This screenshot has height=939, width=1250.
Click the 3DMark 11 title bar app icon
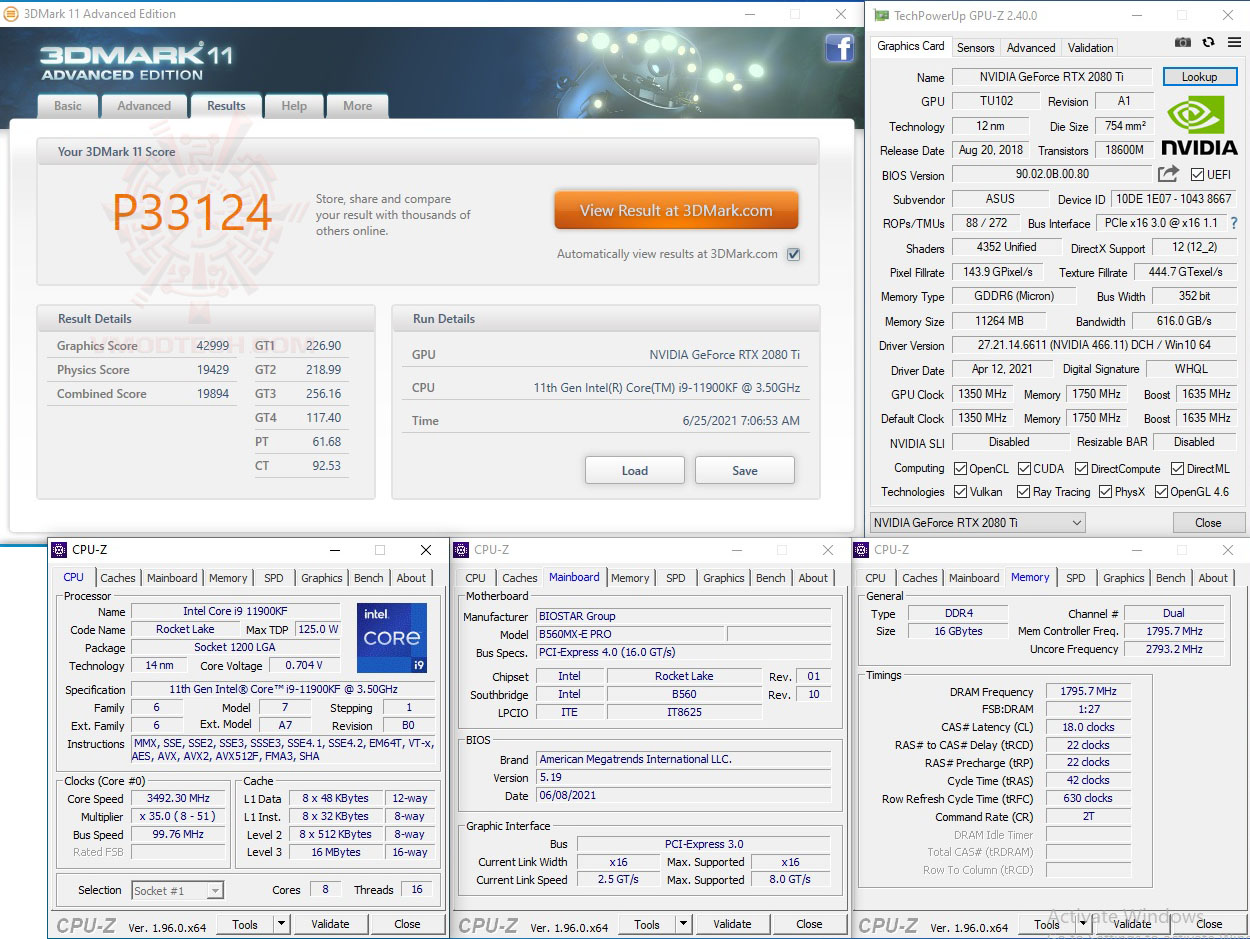pyautogui.click(x=11, y=14)
